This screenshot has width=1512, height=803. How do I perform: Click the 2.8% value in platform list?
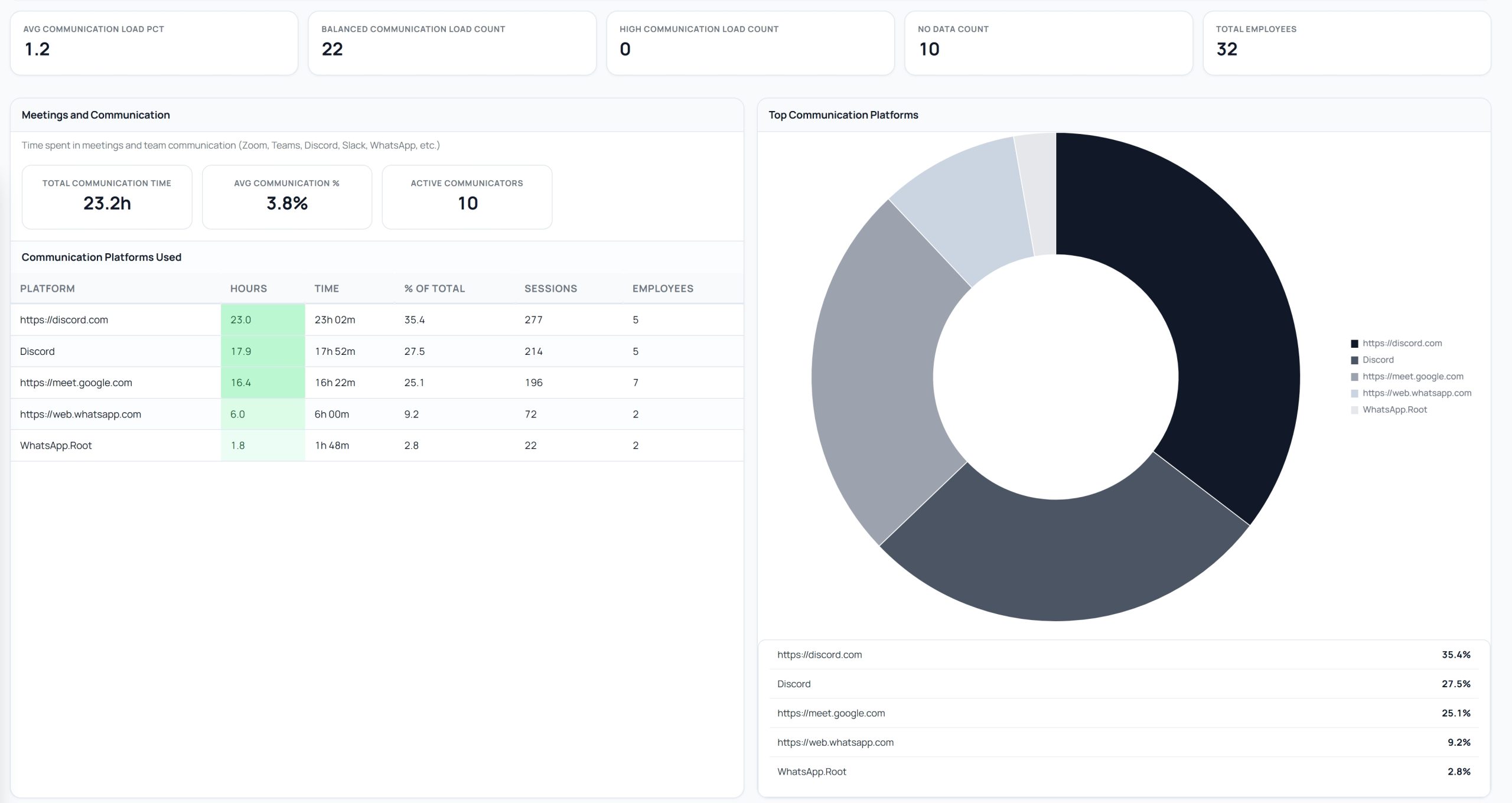click(1459, 772)
